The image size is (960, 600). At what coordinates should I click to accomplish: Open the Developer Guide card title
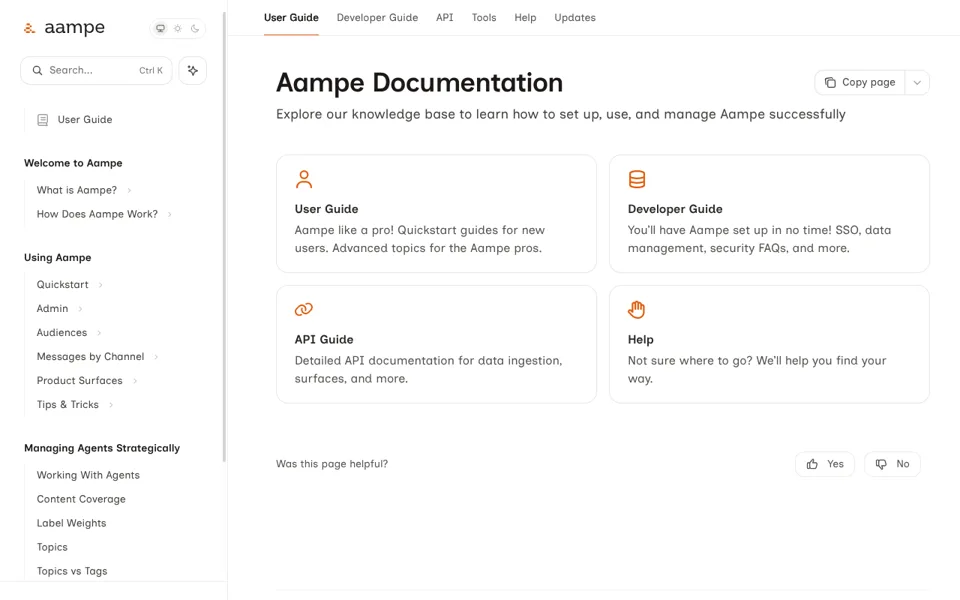pos(675,209)
